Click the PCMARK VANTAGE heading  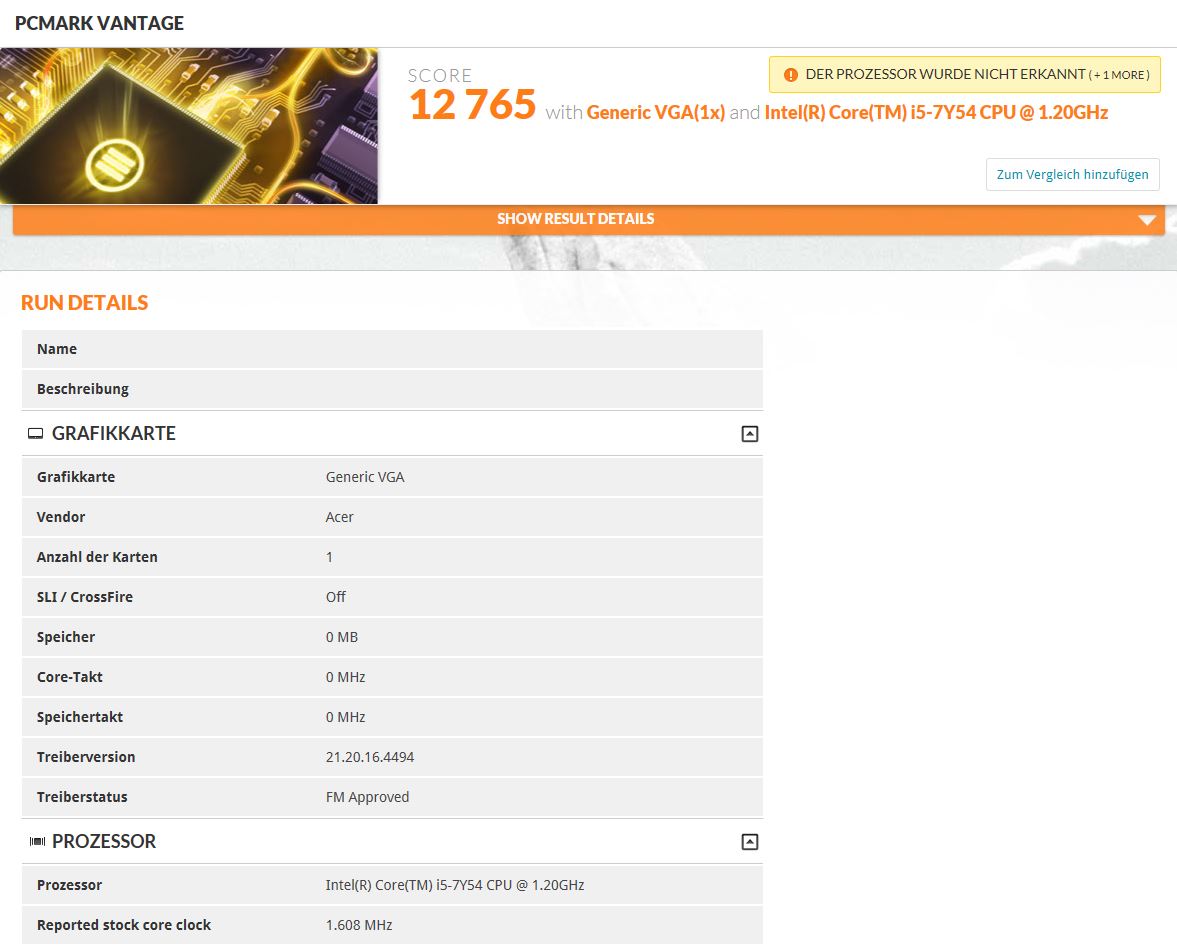pyautogui.click(x=99, y=23)
